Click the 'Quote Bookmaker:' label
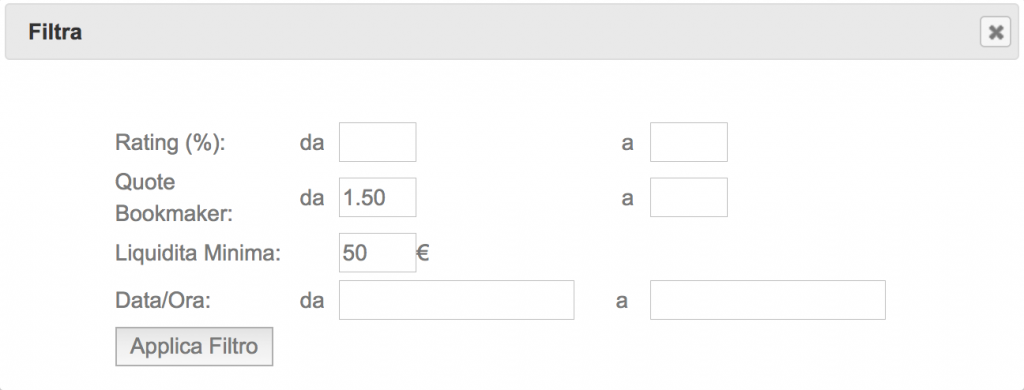This screenshot has height=390, width=1024. click(x=174, y=197)
